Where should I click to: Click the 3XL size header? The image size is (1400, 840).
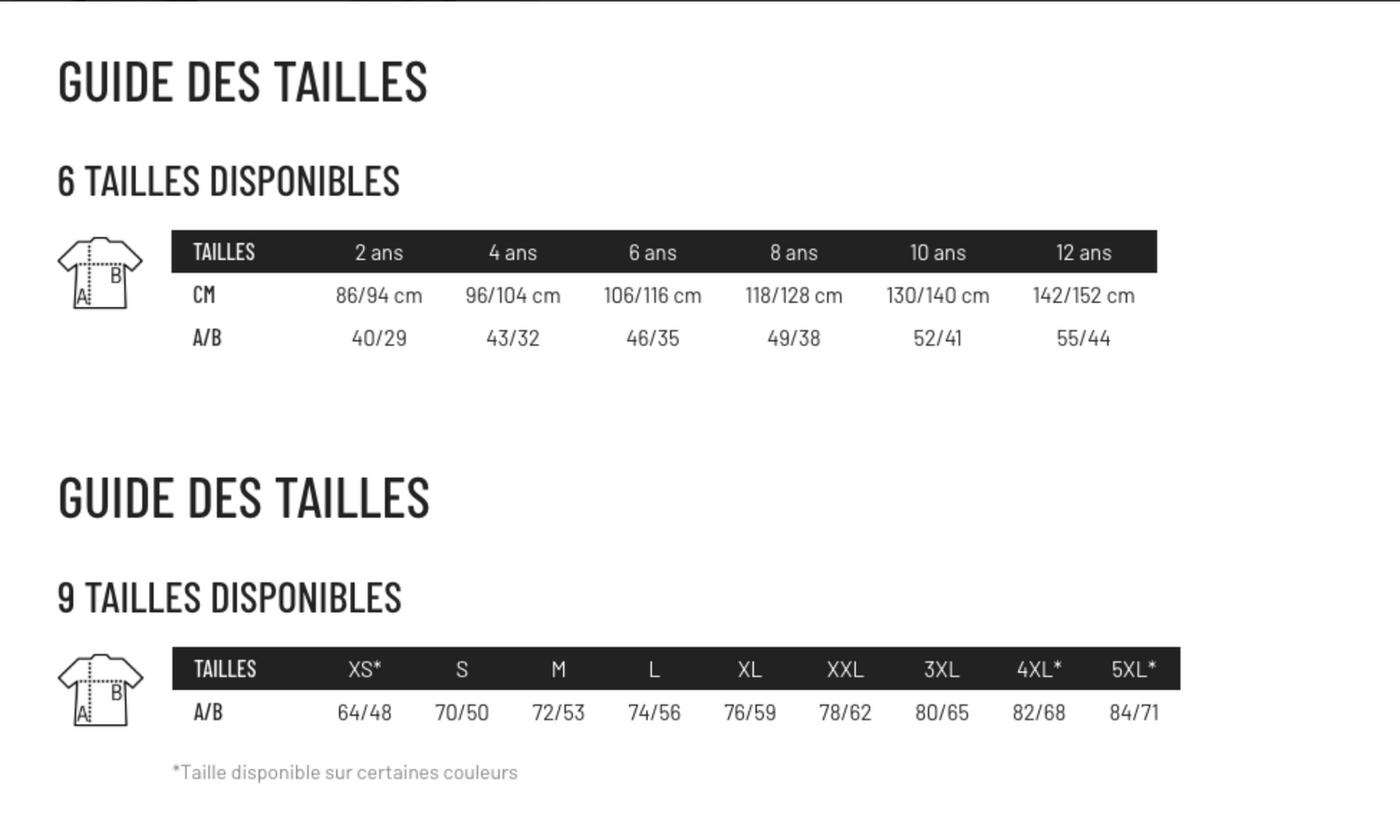click(x=942, y=669)
